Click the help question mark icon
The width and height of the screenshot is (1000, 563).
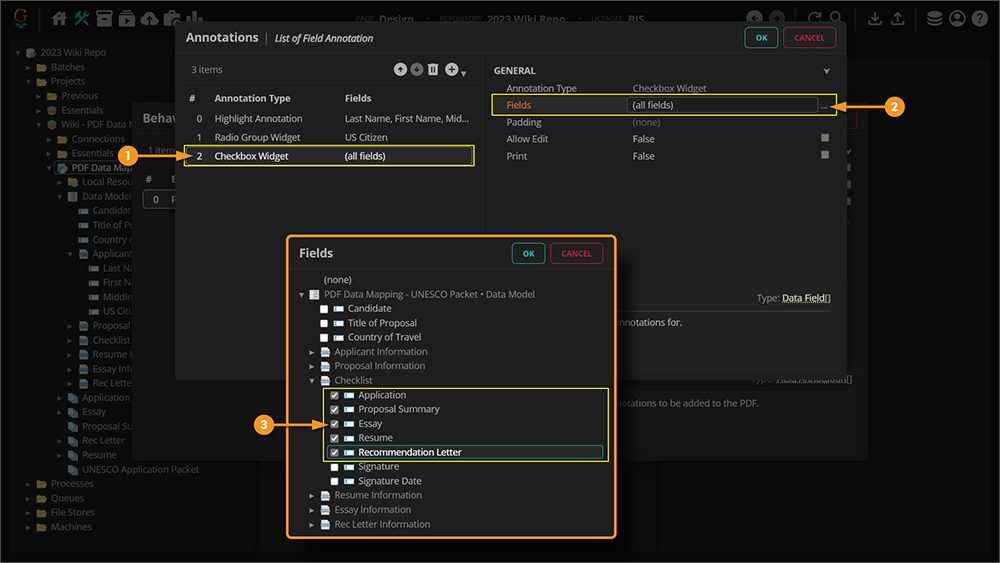(x=980, y=18)
